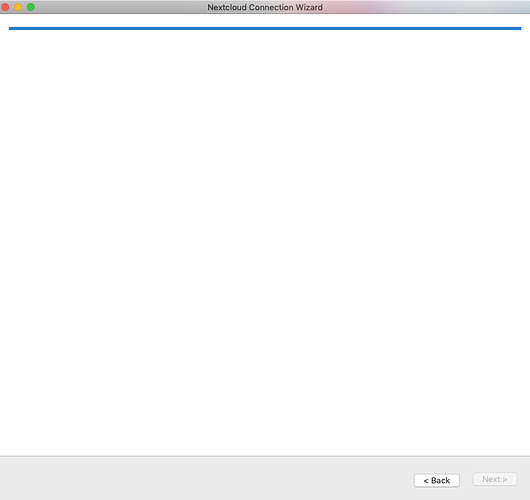Go to the previous wizard page with Back
The height and width of the screenshot is (500, 530).
[x=436, y=480]
